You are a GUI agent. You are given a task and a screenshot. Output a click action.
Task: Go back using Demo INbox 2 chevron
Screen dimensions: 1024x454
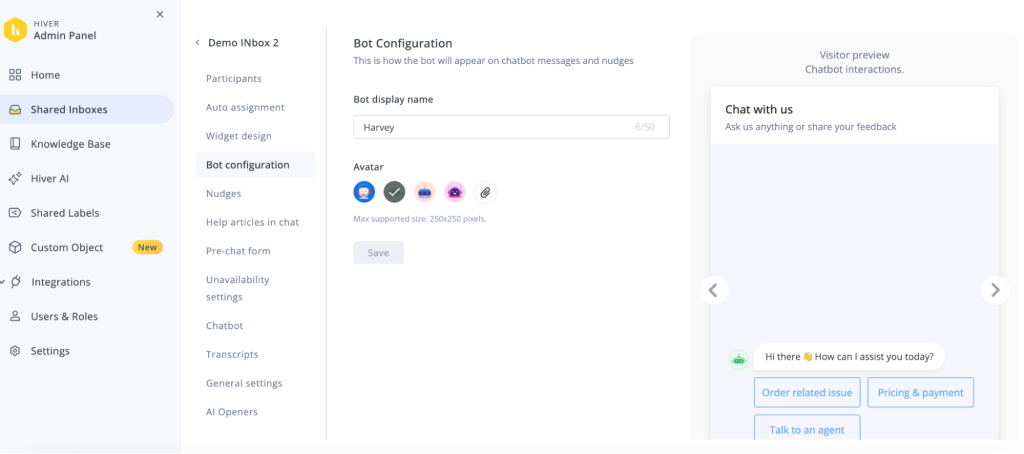(x=197, y=43)
